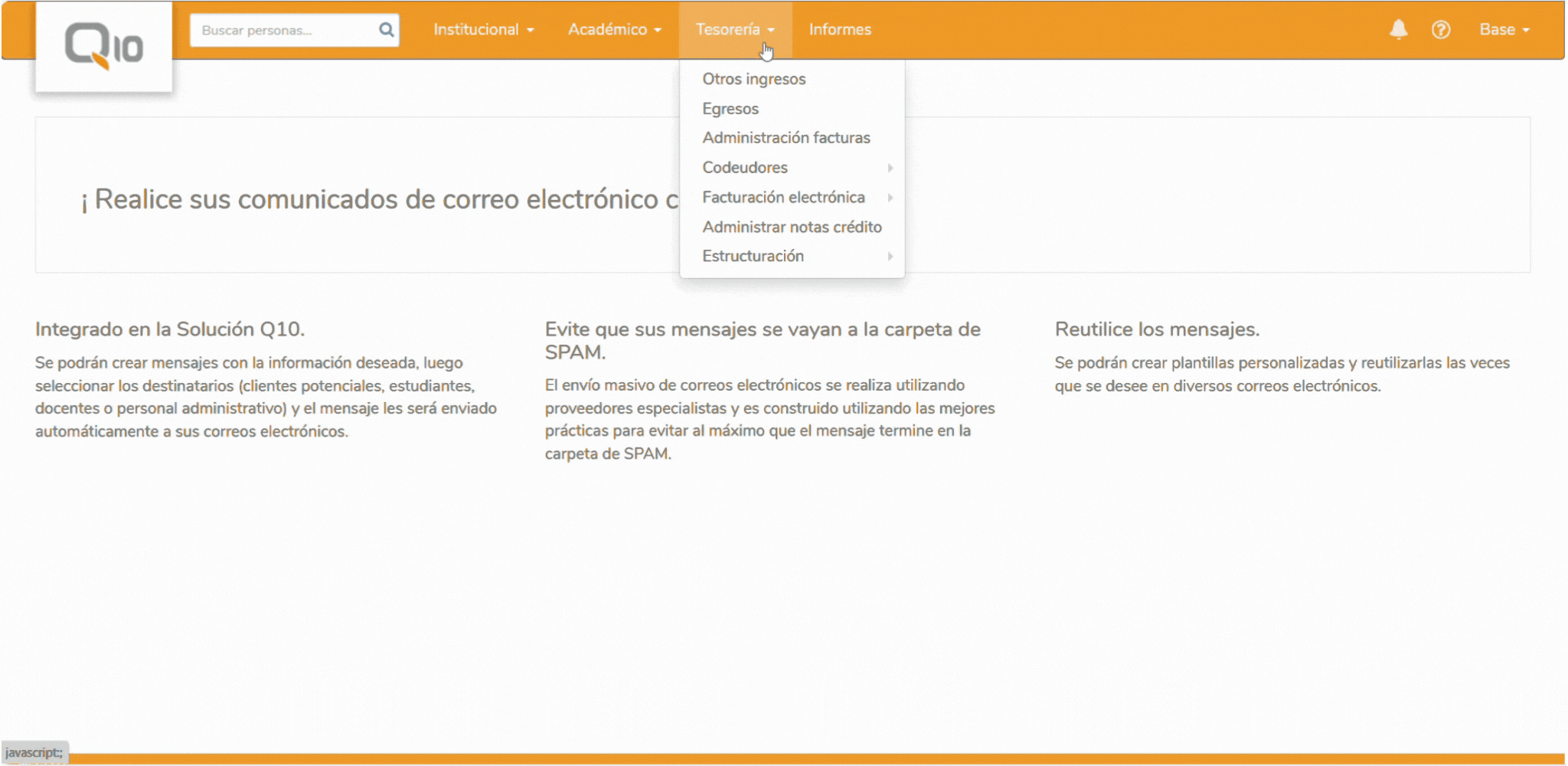The image size is (1568, 766).
Task: Click the search magnifier icon
Action: 386,30
